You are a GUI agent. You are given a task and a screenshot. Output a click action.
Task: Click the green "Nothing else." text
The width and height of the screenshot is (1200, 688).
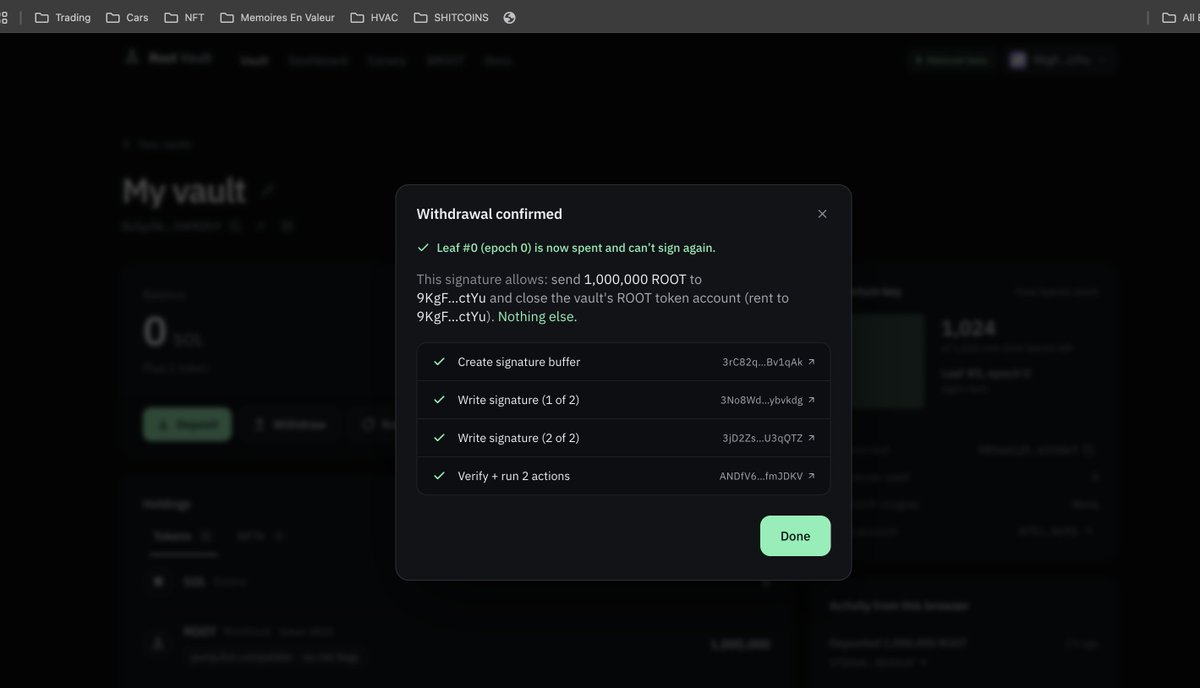pyautogui.click(x=537, y=317)
